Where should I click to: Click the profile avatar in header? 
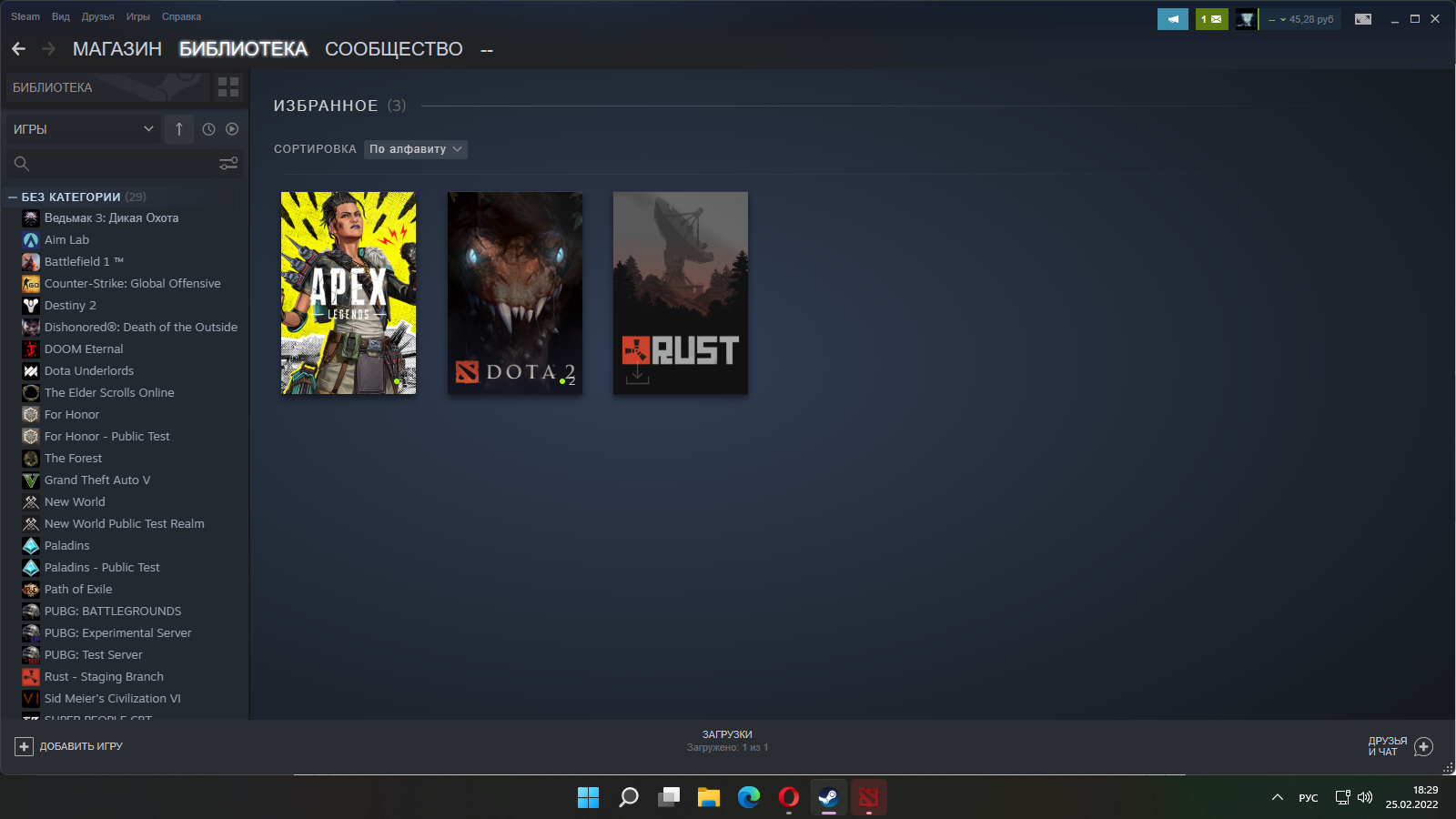1246,19
